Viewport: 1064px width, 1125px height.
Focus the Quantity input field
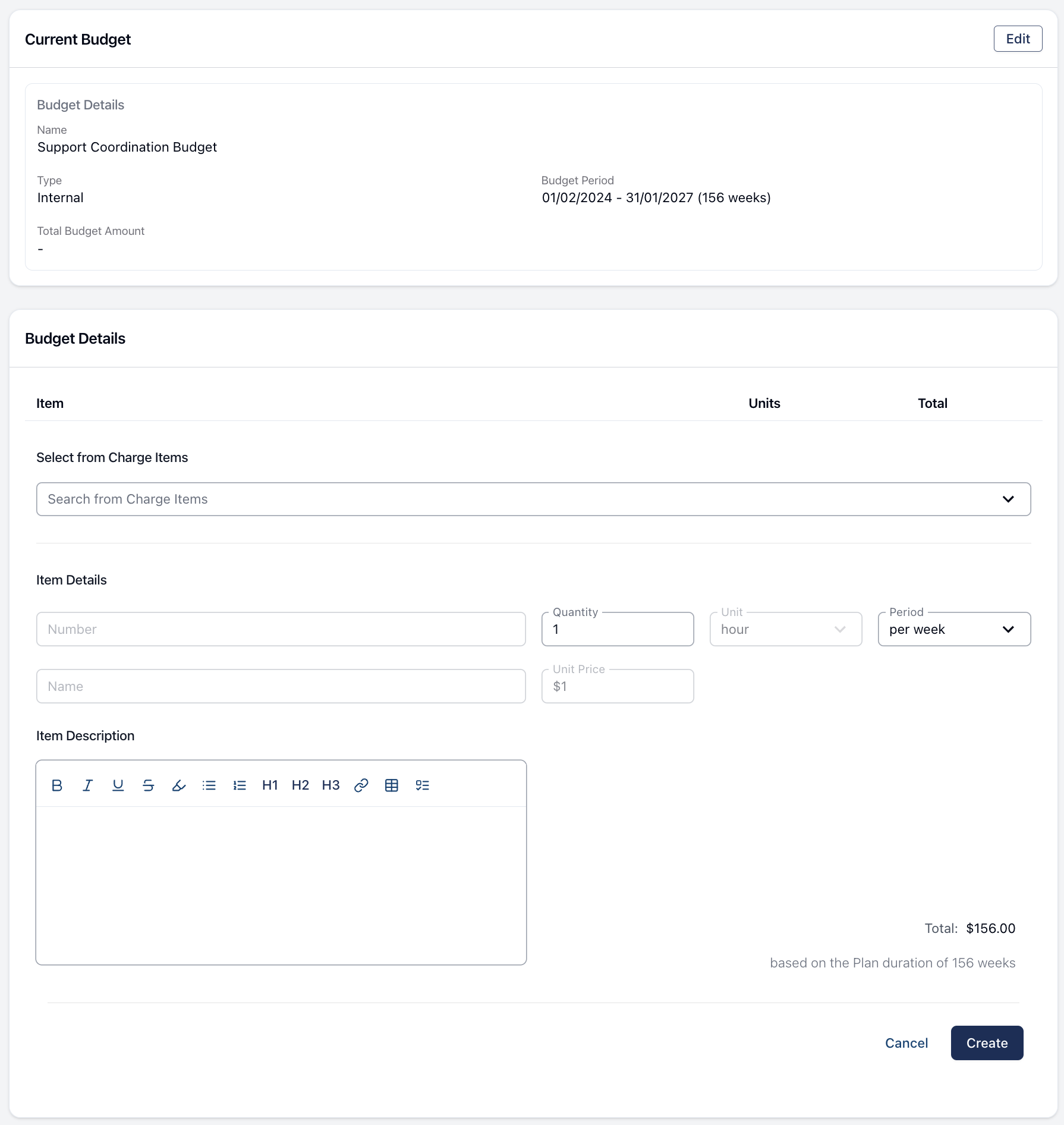(x=617, y=630)
